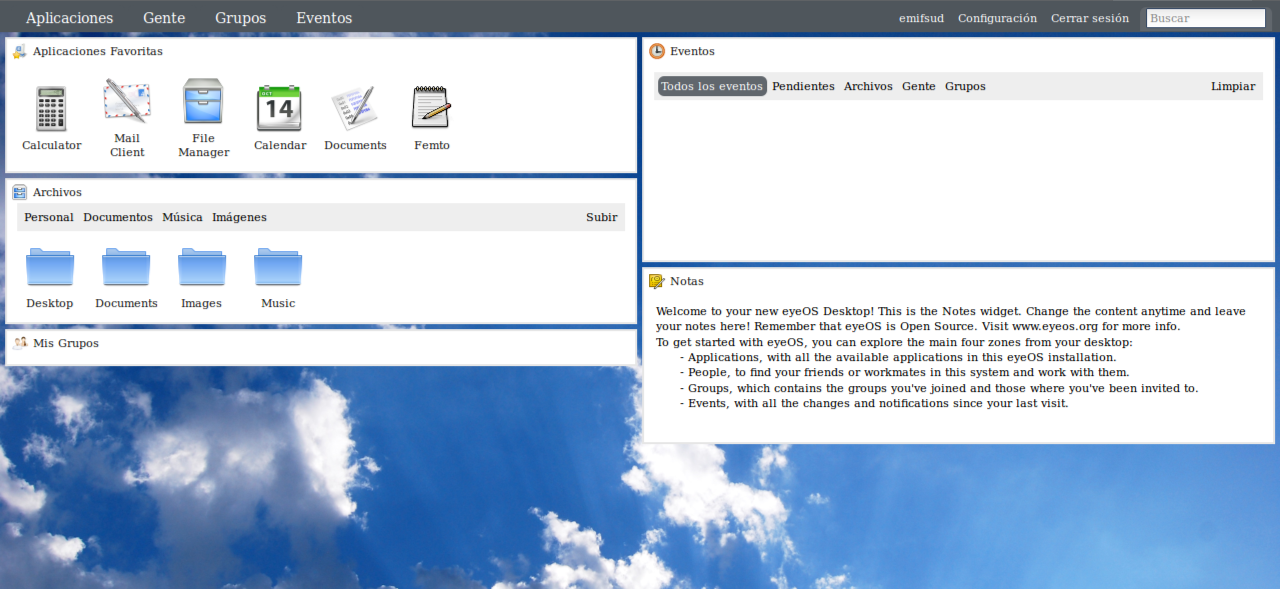Image resolution: width=1280 pixels, height=589 pixels.
Task: Click the Mis Grupos widget icon
Action: [20, 343]
